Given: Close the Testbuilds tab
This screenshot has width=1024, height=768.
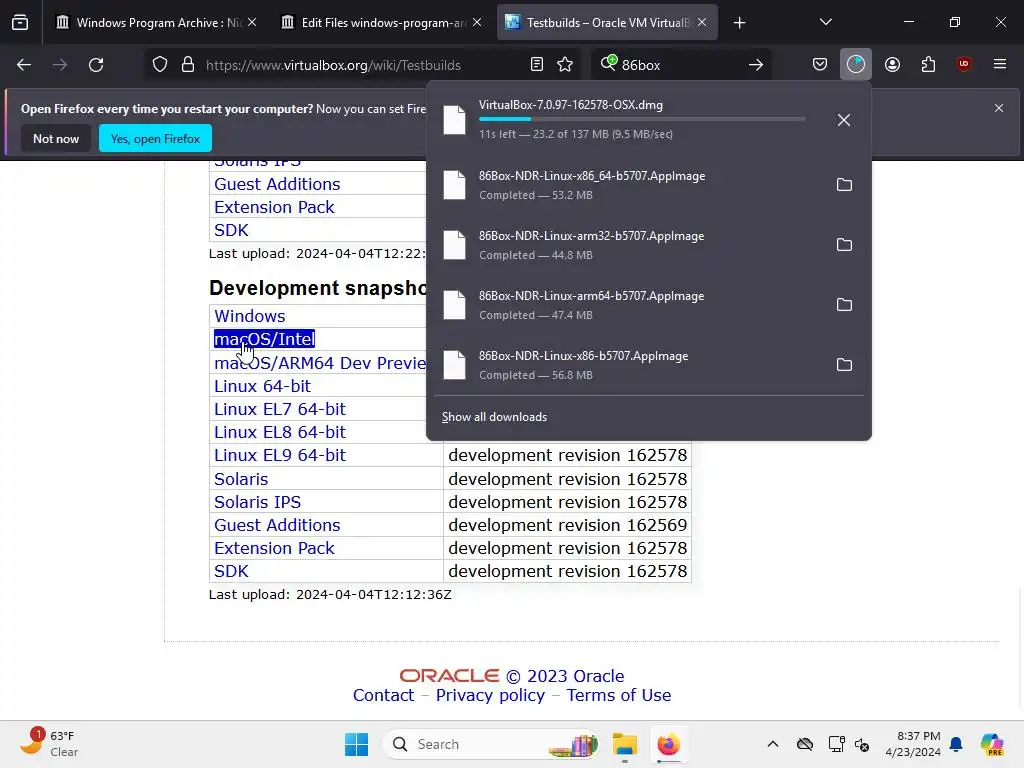Looking at the screenshot, I should 702,22.
